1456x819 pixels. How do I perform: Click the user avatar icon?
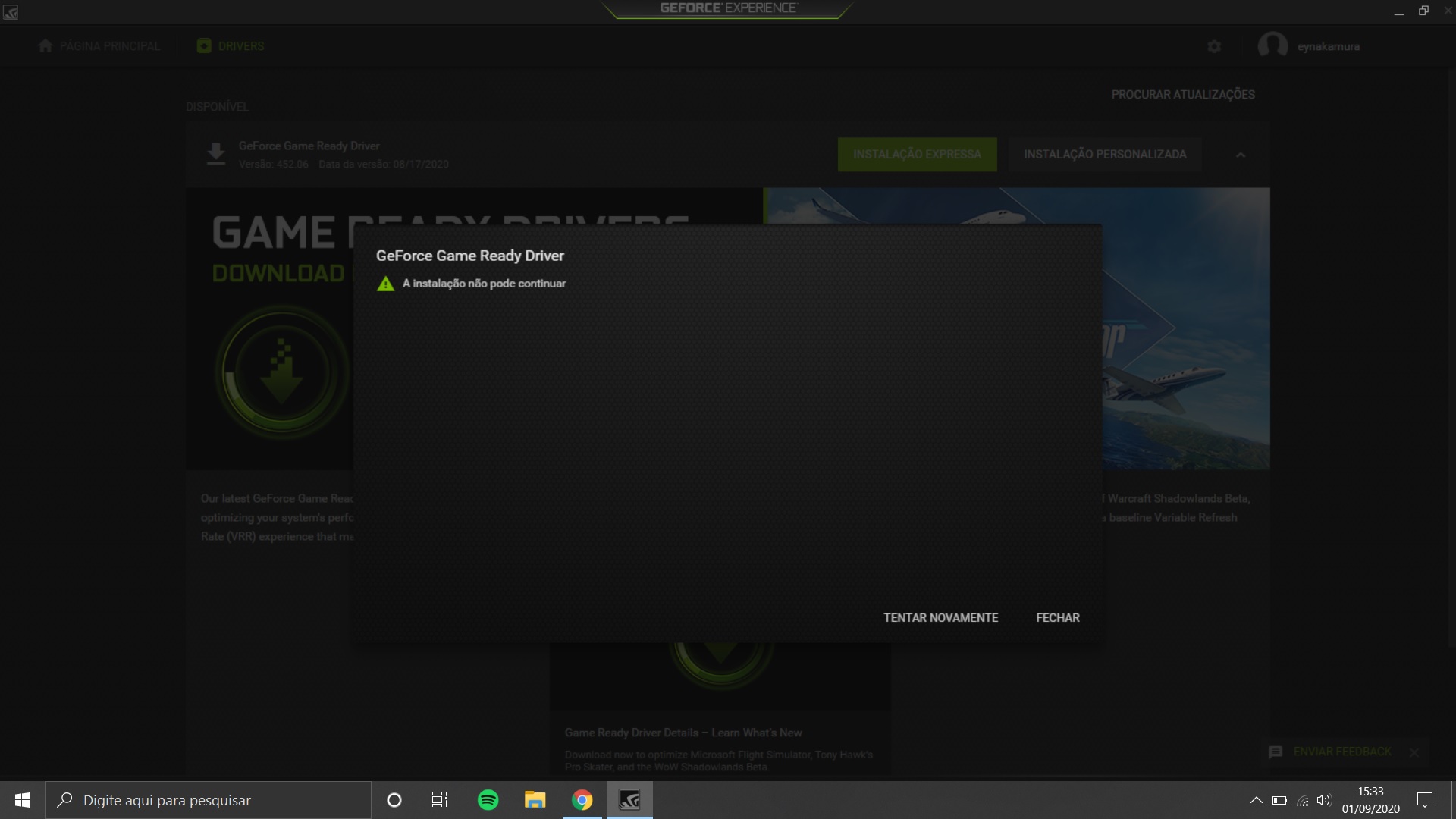[x=1272, y=45]
